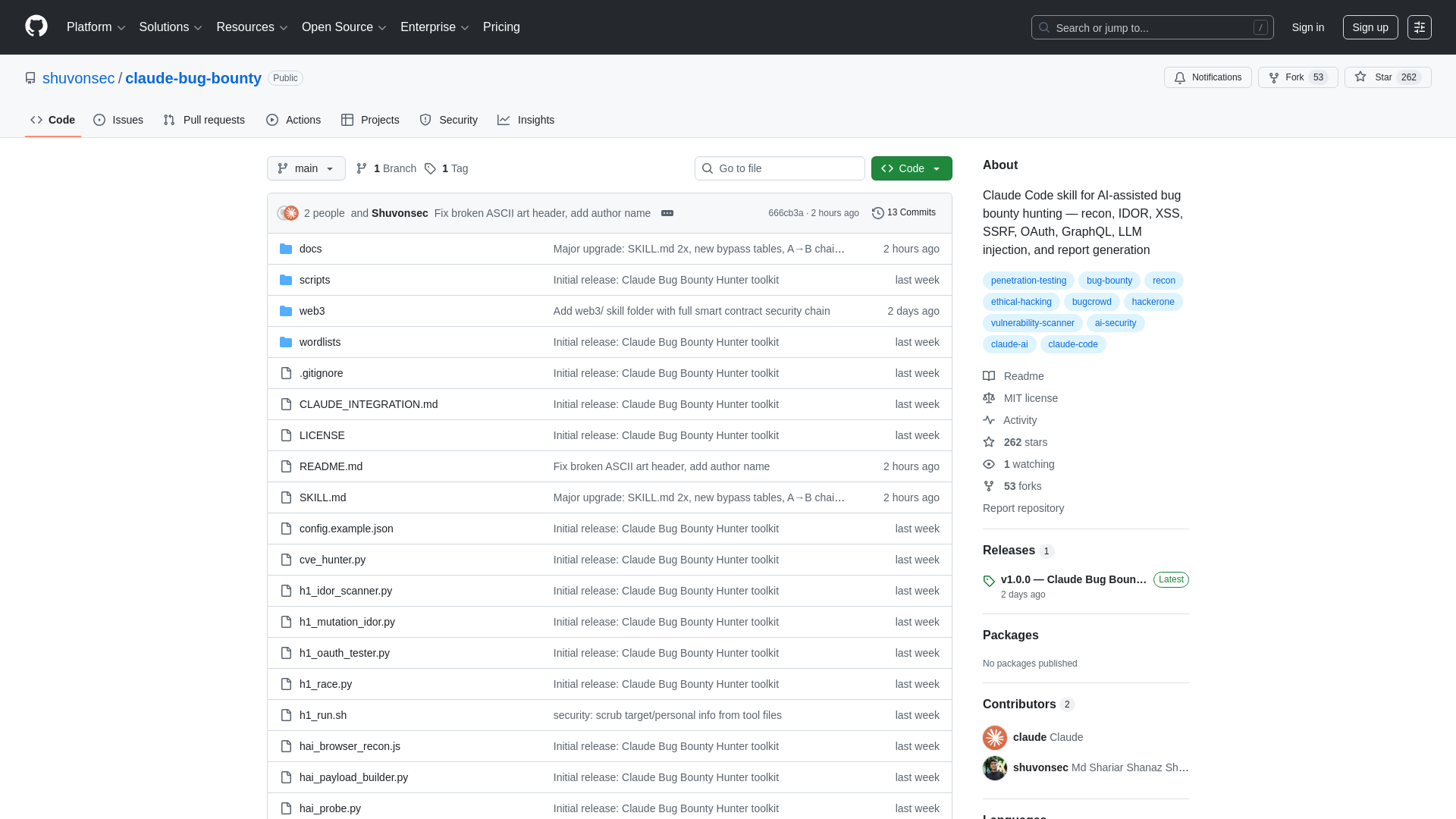
Task: Open contributor shuvonsec's avatar
Action: [994, 767]
